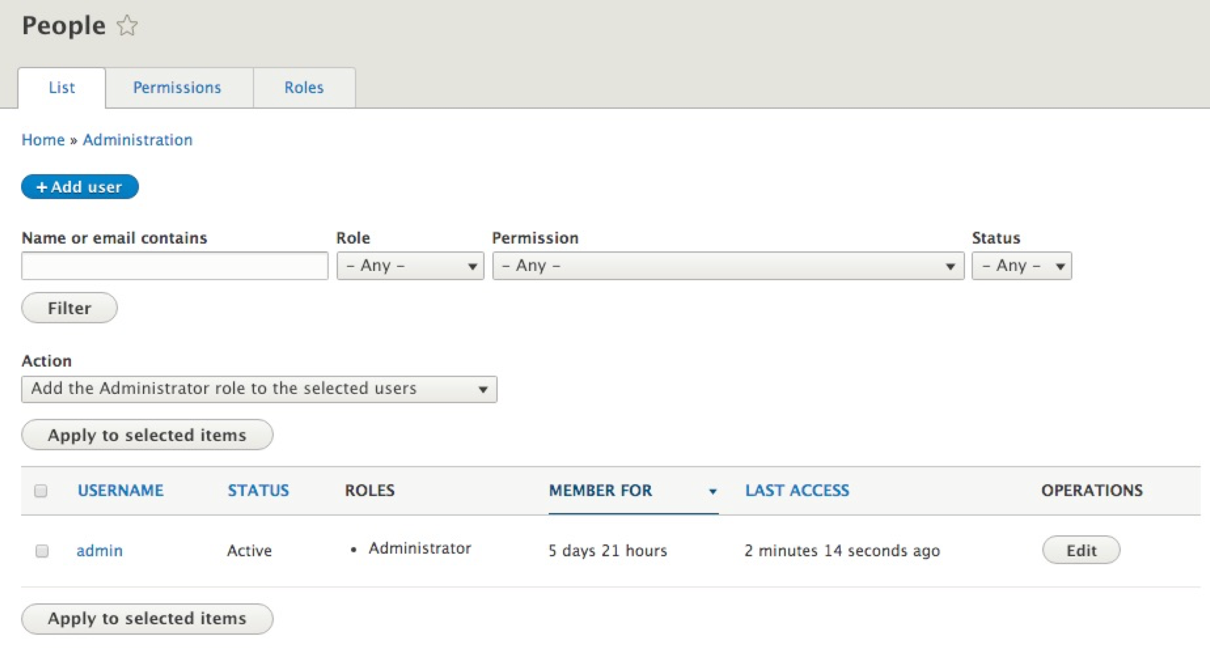
Task: Click the Member For sort arrow icon
Action: [x=713, y=492]
